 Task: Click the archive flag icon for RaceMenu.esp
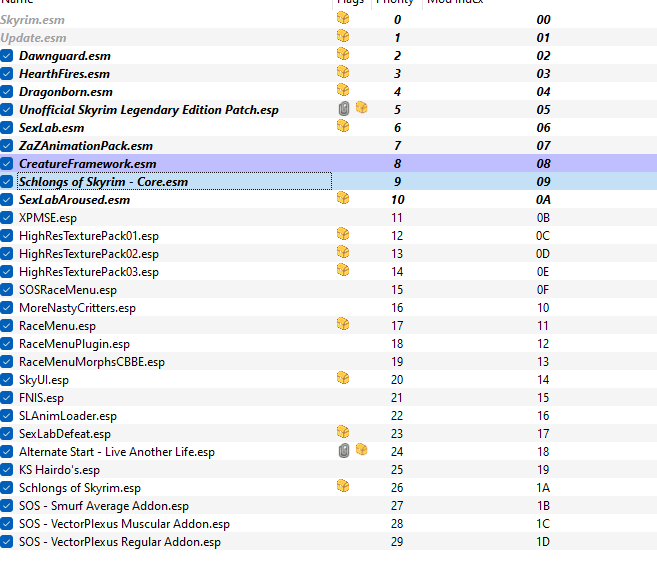click(x=343, y=324)
